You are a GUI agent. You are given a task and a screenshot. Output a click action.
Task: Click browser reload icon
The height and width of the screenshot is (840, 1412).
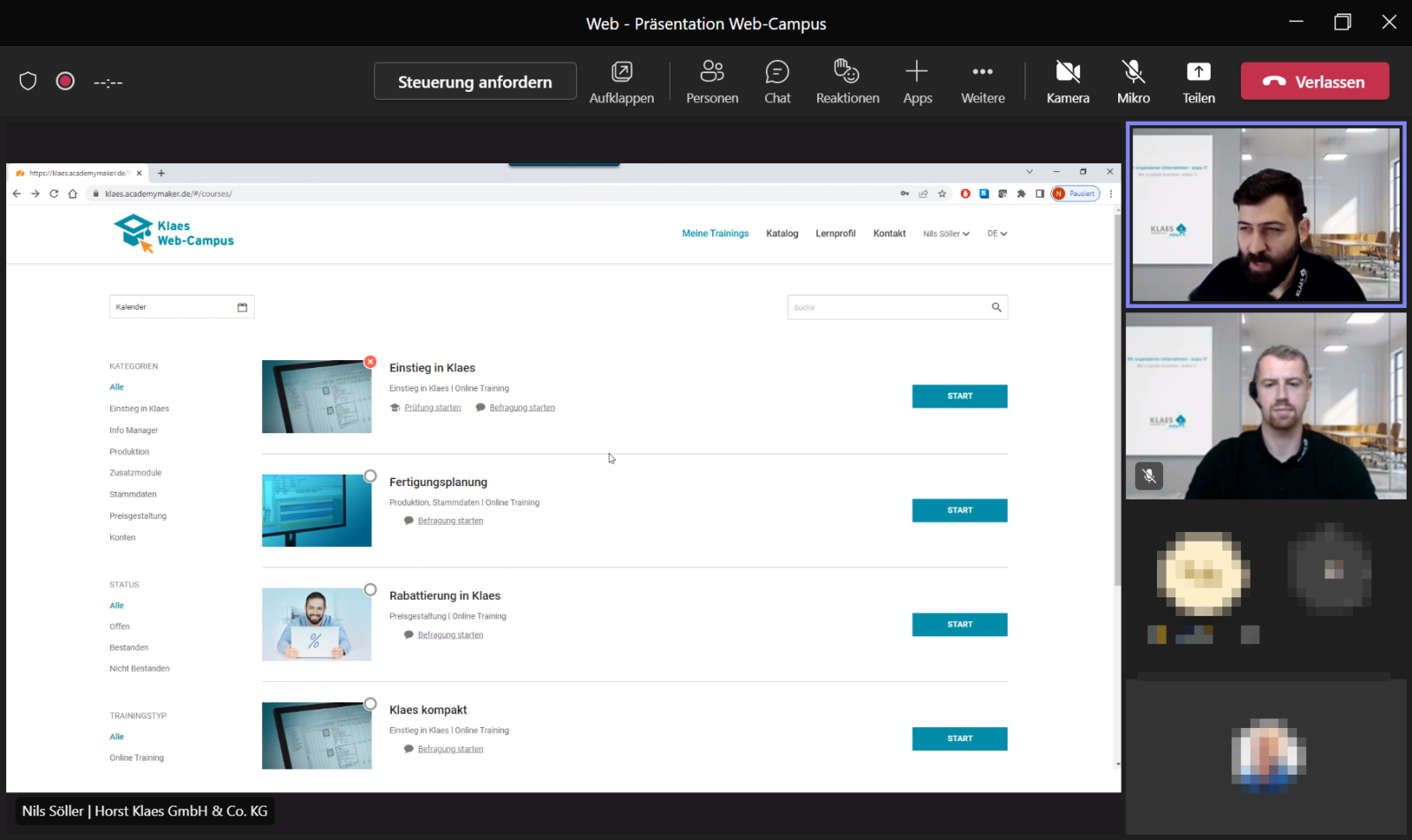click(54, 194)
